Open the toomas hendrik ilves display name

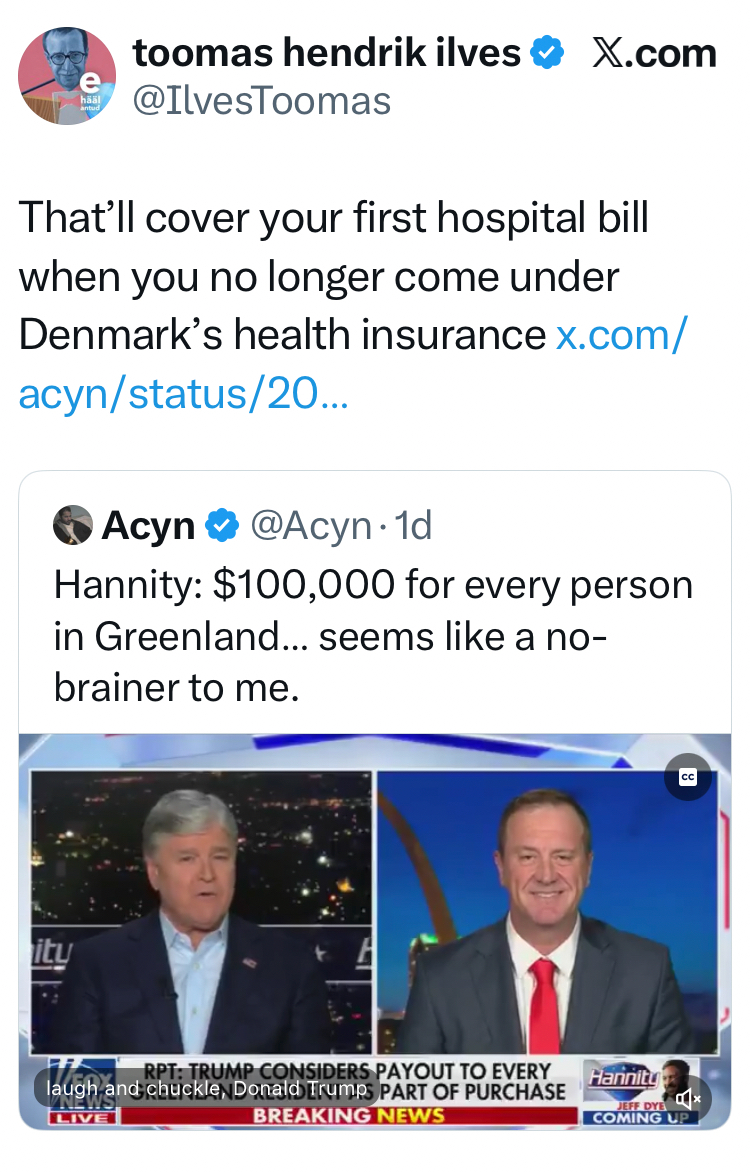click(326, 53)
